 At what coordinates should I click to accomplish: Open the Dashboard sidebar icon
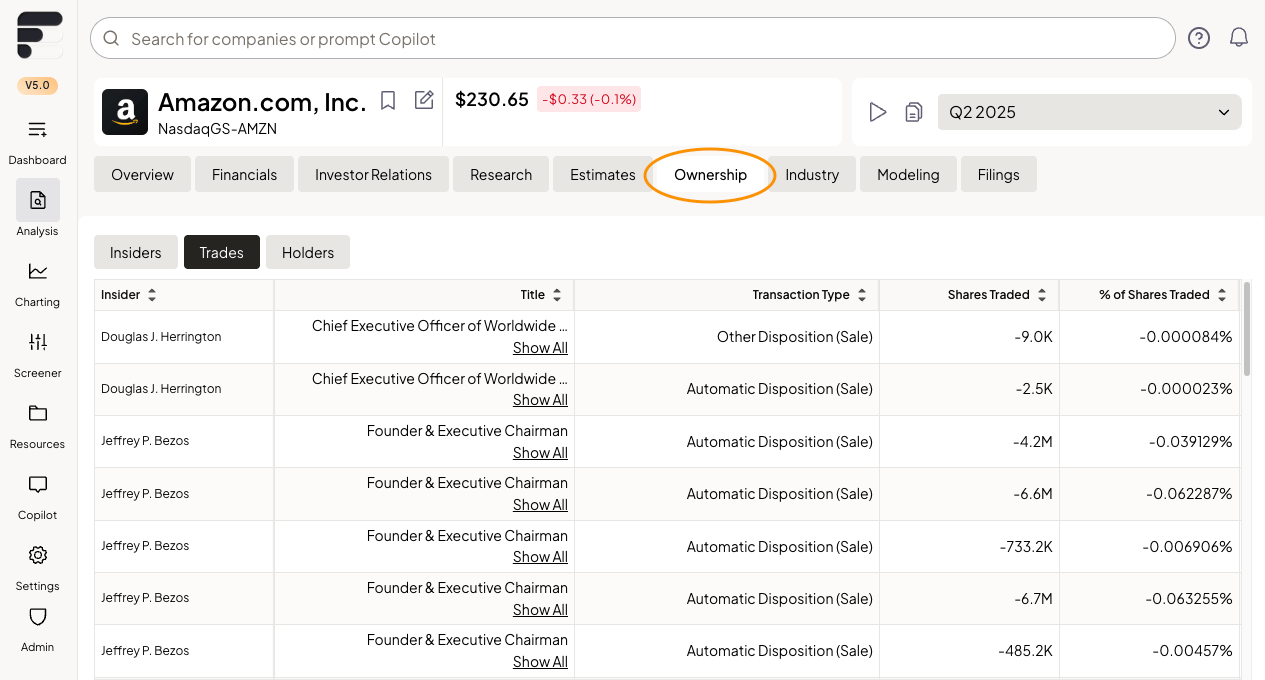pos(37,129)
